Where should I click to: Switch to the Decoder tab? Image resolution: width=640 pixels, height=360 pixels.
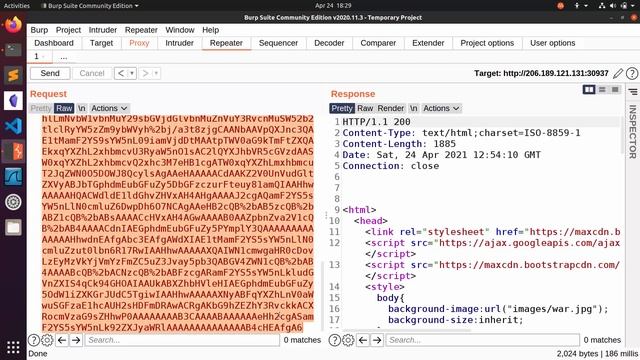(x=329, y=43)
